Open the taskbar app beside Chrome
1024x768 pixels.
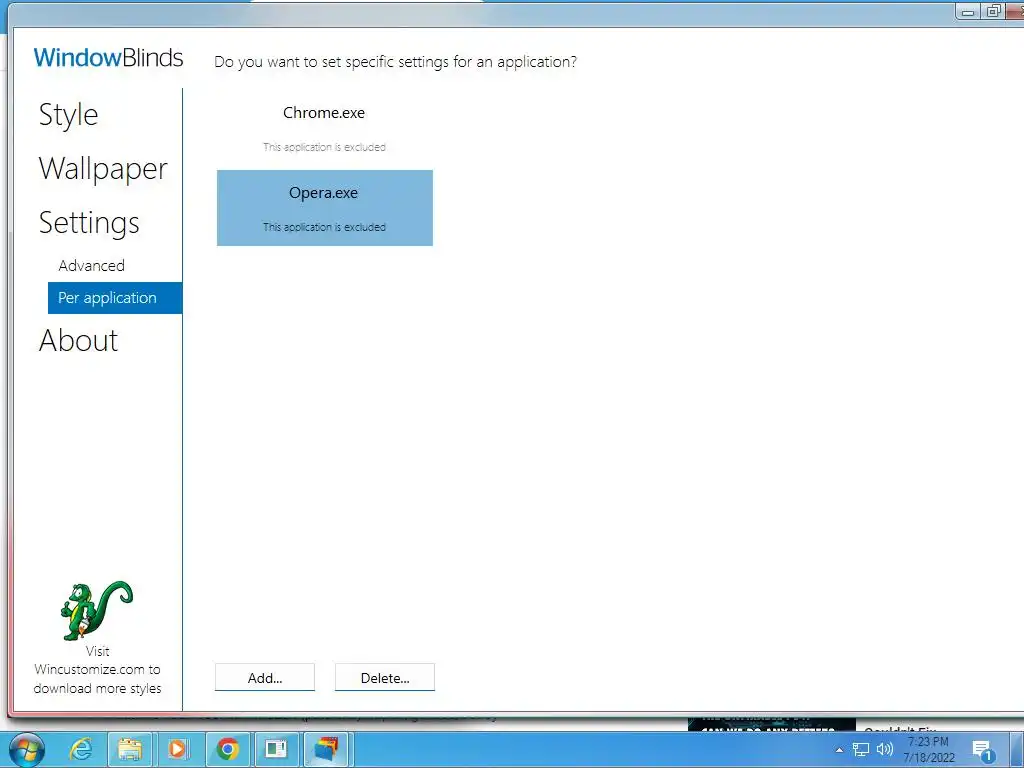tap(276, 749)
